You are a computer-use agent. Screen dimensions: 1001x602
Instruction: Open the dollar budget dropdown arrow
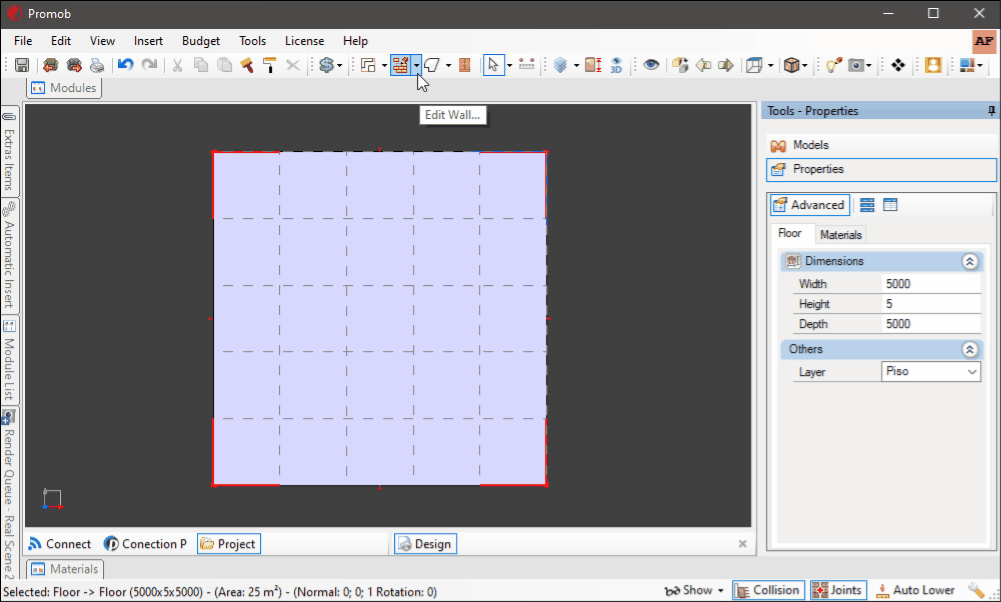[x=339, y=65]
